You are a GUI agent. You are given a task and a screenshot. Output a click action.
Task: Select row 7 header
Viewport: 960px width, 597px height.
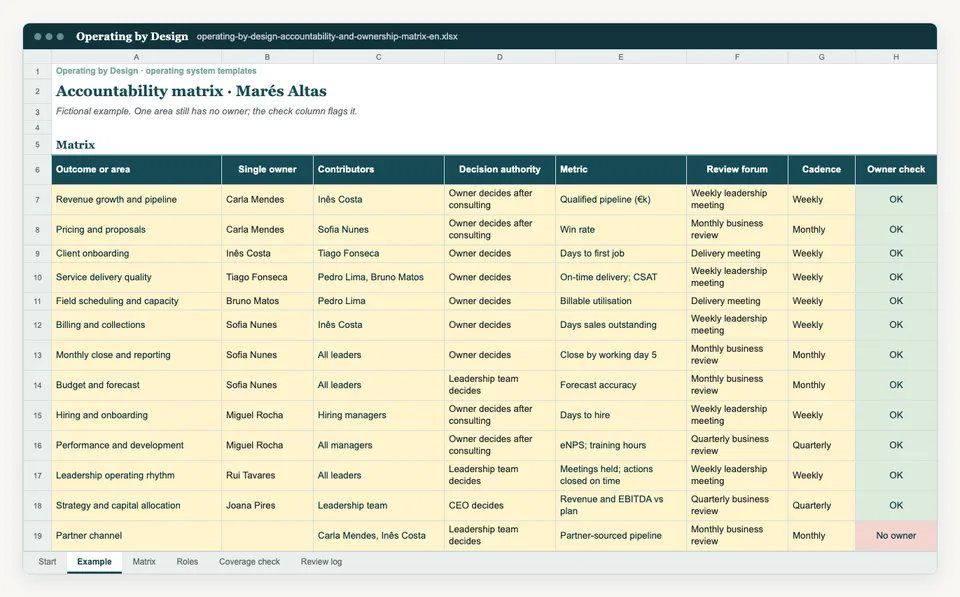(37, 200)
